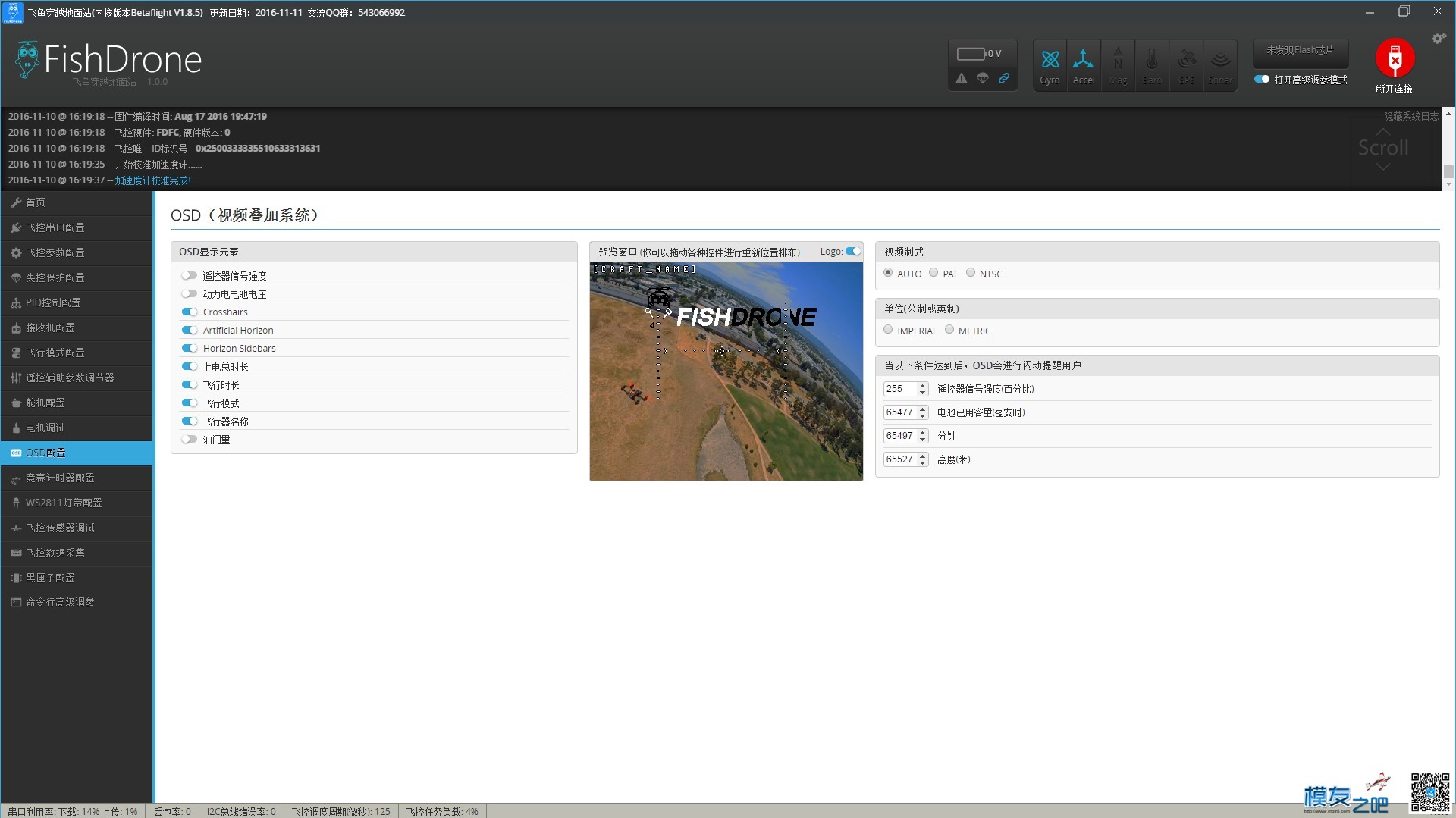
Task: Click the OSD配置 sidebar icon
Action: click(x=16, y=453)
